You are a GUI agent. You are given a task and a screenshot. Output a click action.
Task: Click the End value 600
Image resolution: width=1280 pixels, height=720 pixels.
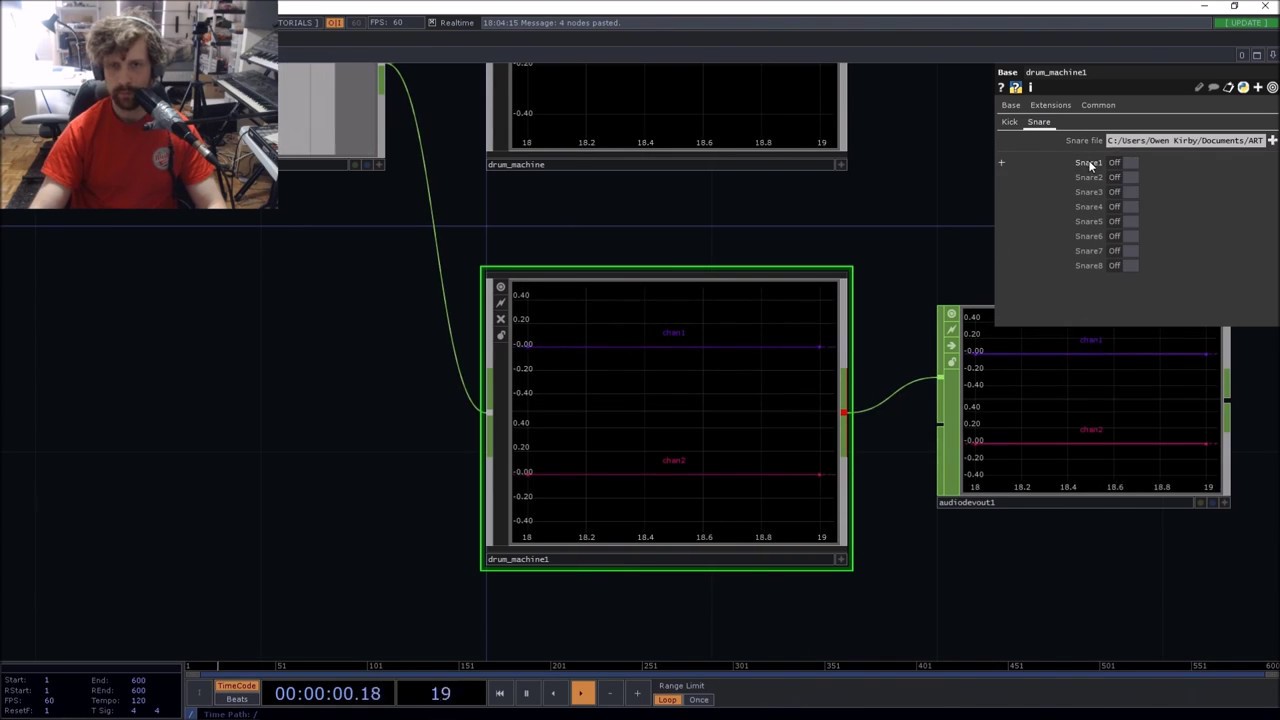coord(138,680)
